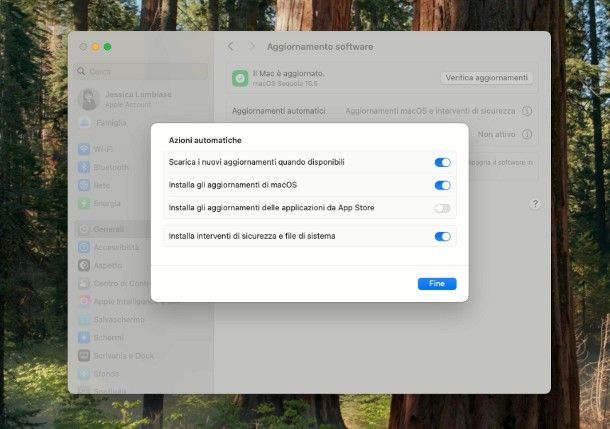610x429 pixels.
Task: Open info icon for Aggiornamenti automatici
Action: (527, 111)
